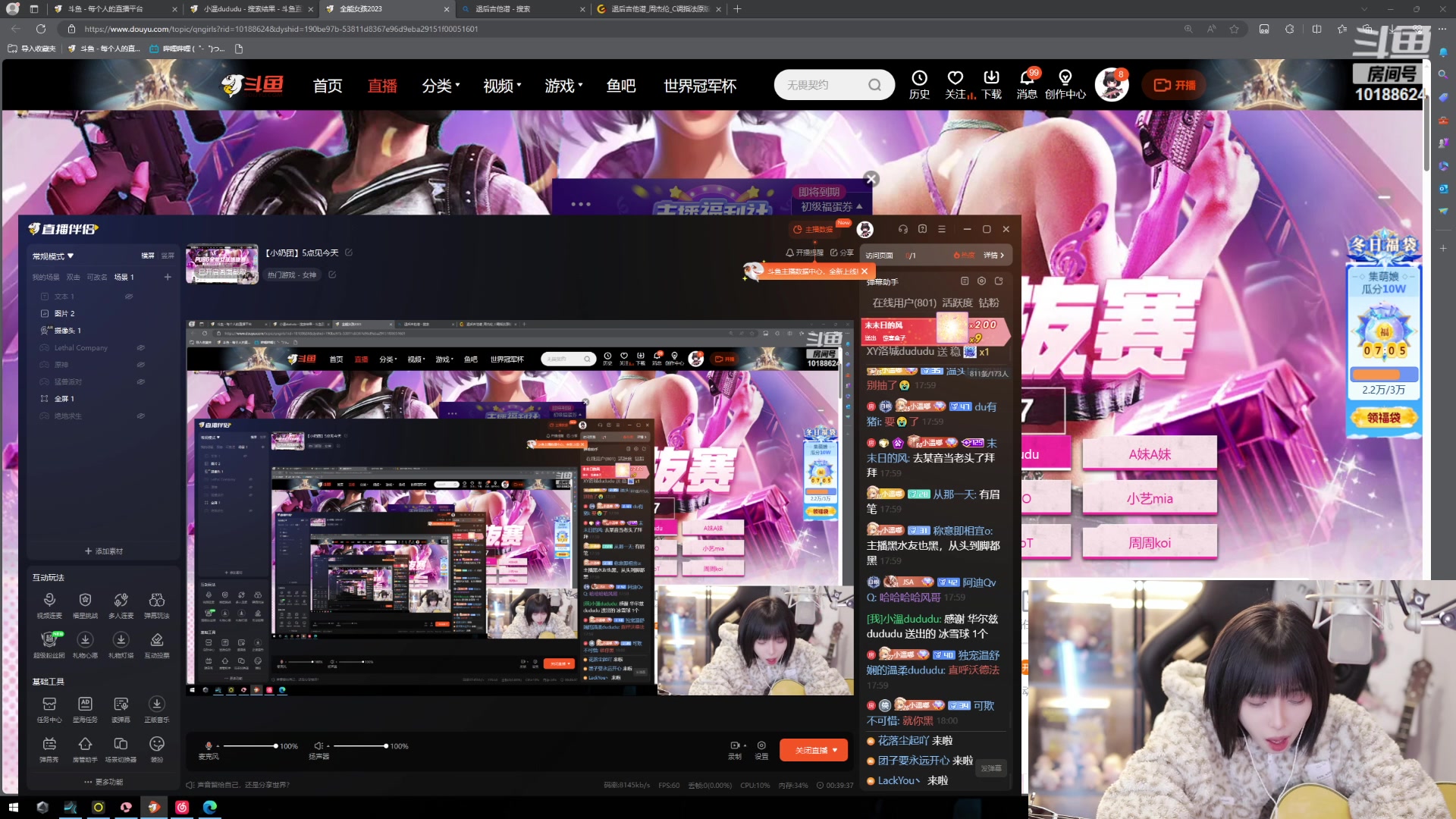
Task: Expand the 初级福袋券 popup arrow
Action: 859,206
